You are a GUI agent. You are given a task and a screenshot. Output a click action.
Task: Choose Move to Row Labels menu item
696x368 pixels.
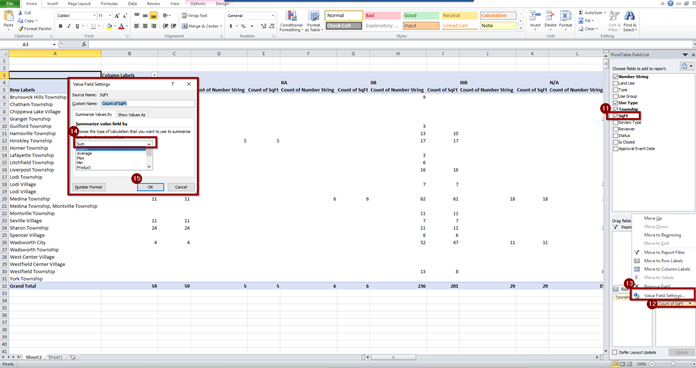663,261
